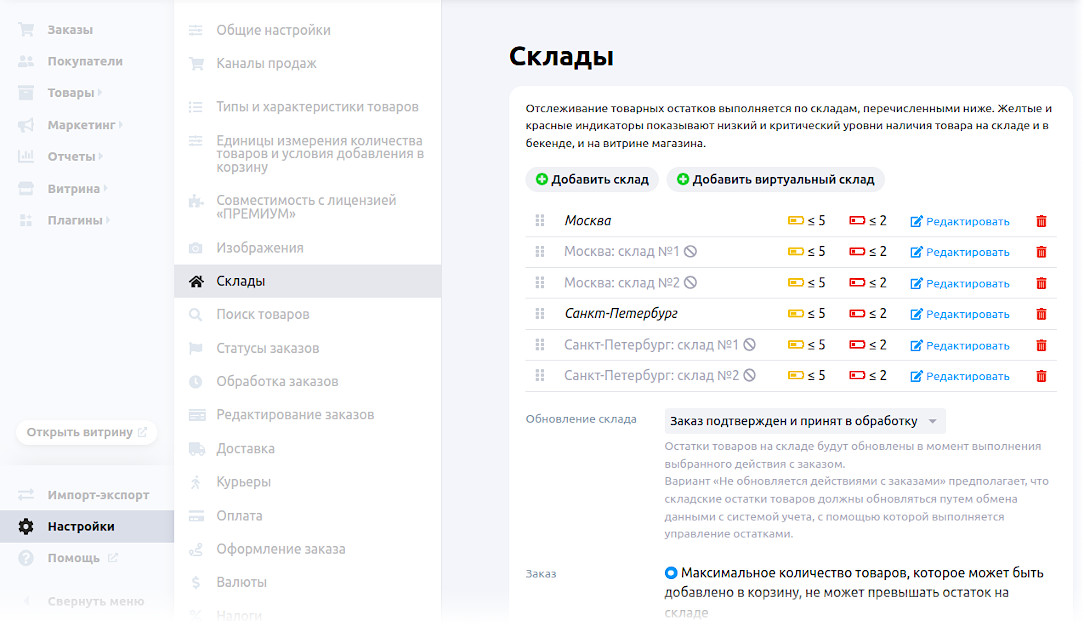Click the trash icon for Санкт-Петербург: склад №2
Screen dimensions: 1084x626
pos(1041,375)
